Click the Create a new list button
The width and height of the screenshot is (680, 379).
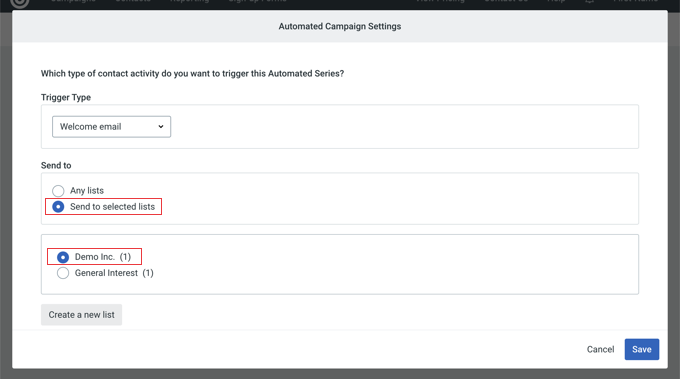click(82, 315)
